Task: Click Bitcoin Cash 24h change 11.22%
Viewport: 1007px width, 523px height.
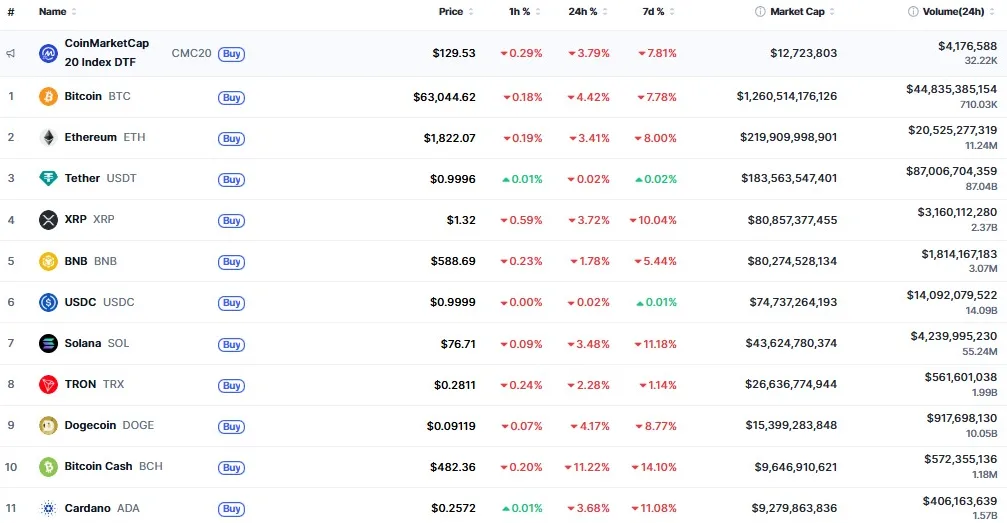Action: 587,467
